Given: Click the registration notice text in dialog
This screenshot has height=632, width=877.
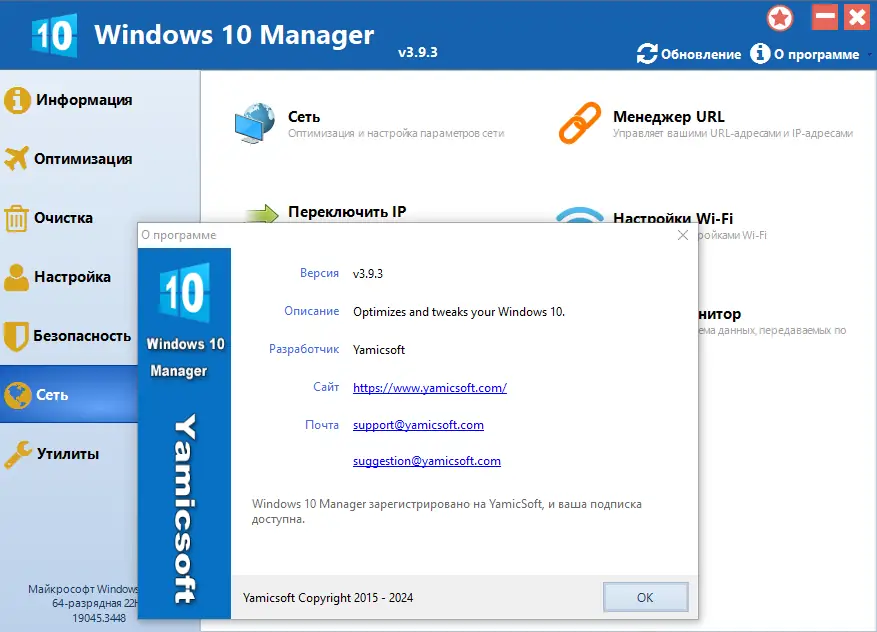Looking at the screenshot, I should pos(446,511).
